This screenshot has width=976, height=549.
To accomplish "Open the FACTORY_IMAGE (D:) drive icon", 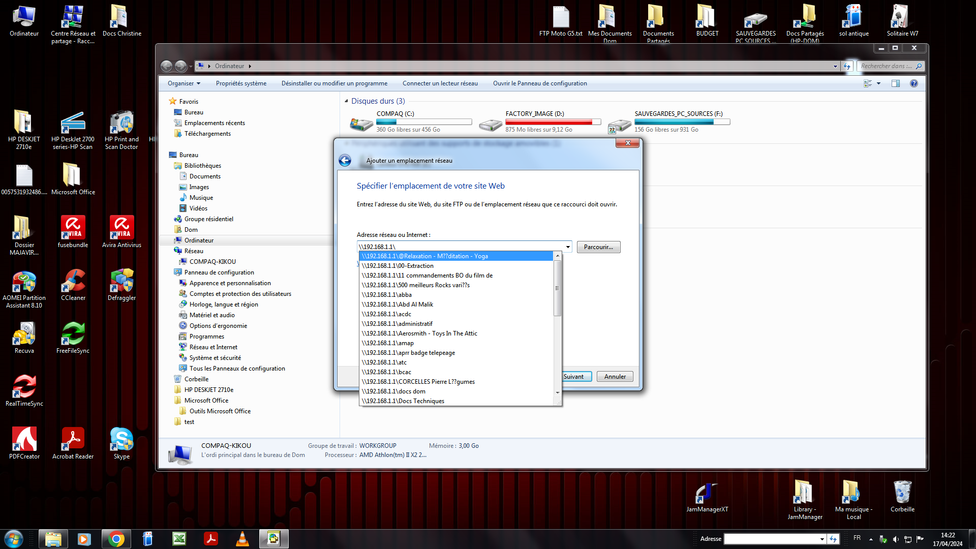I will pyautogui.click(x=490, y=124).
